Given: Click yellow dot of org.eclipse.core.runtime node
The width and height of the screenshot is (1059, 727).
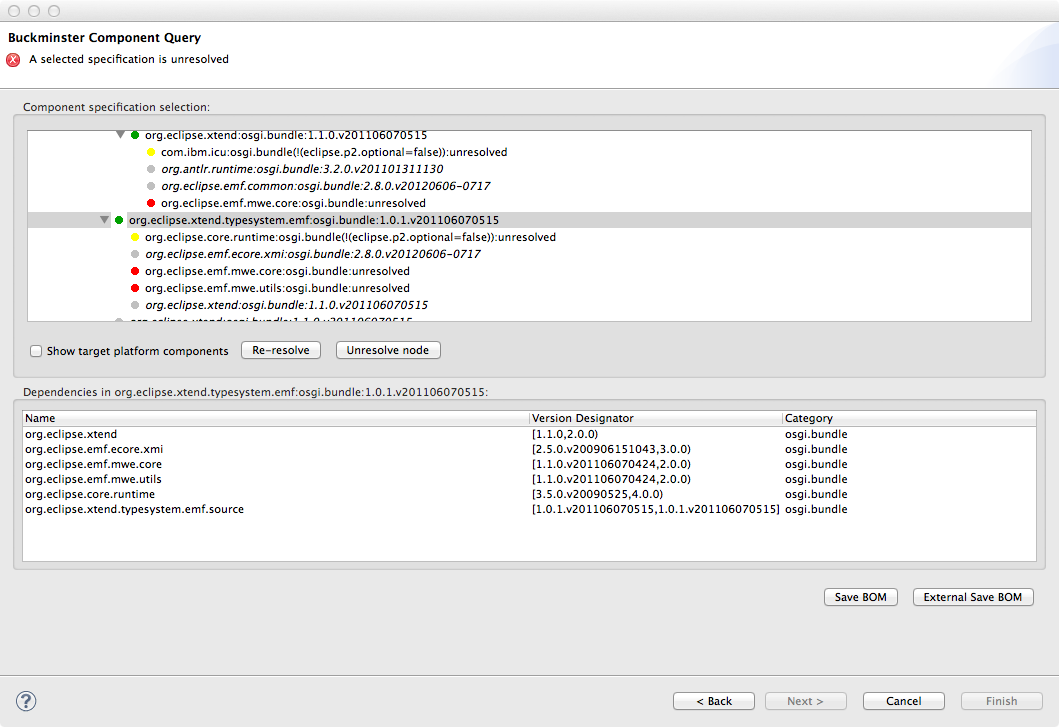Looking at the screenshot, I should [135, 237].
